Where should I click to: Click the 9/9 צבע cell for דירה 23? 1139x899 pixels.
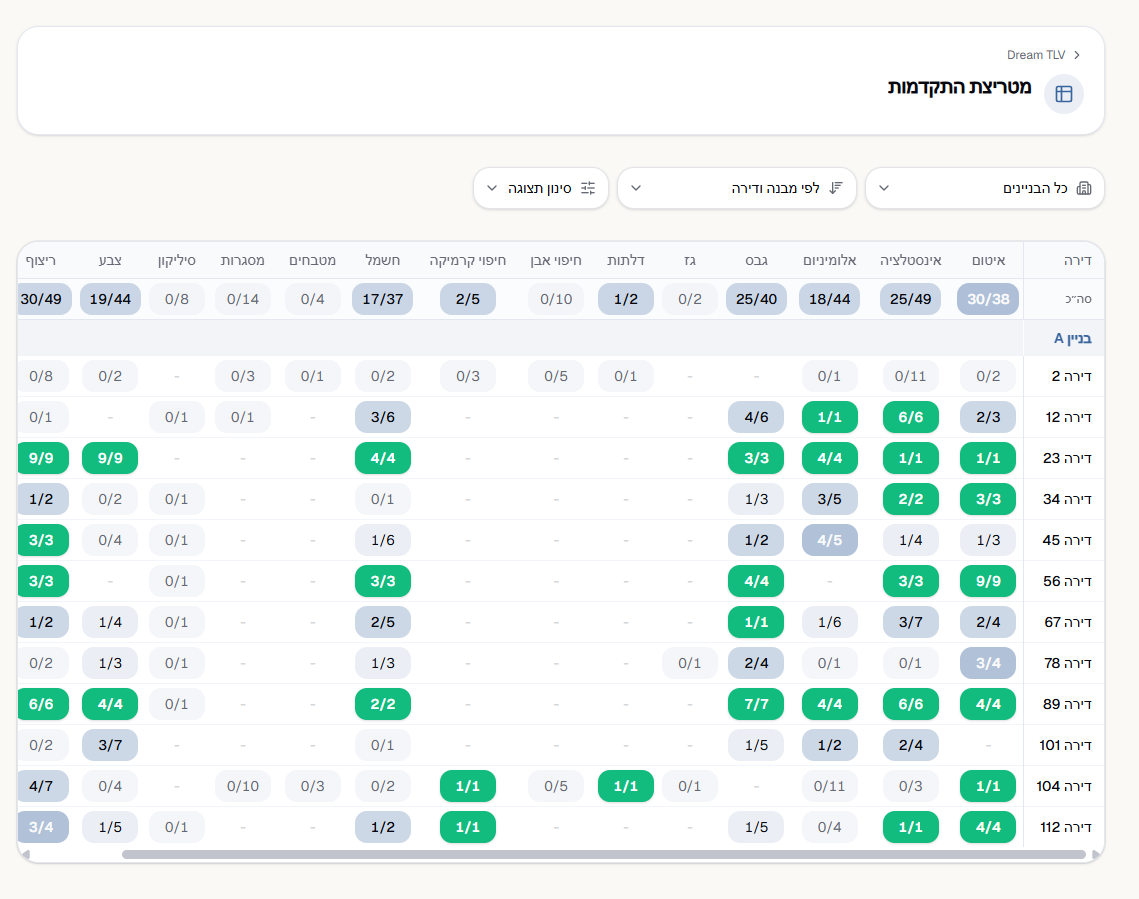110,458
